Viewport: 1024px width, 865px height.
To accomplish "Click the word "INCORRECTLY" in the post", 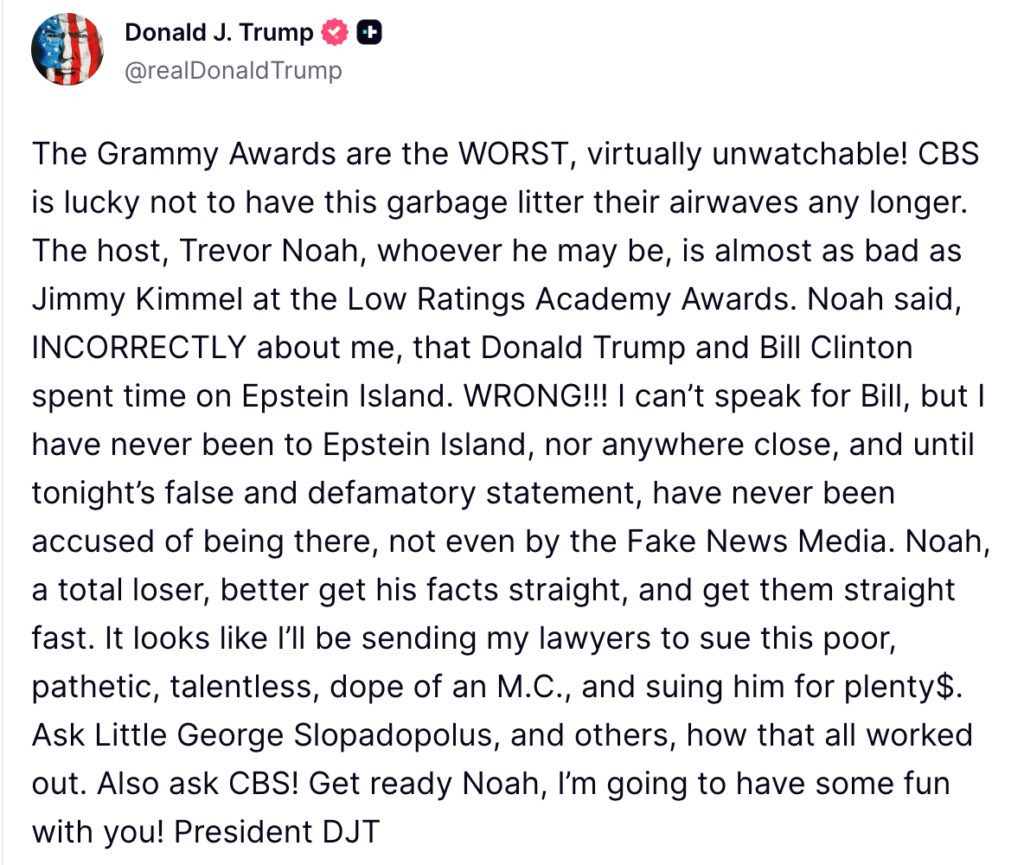I will pyautogui.click(x=139, y=347).
